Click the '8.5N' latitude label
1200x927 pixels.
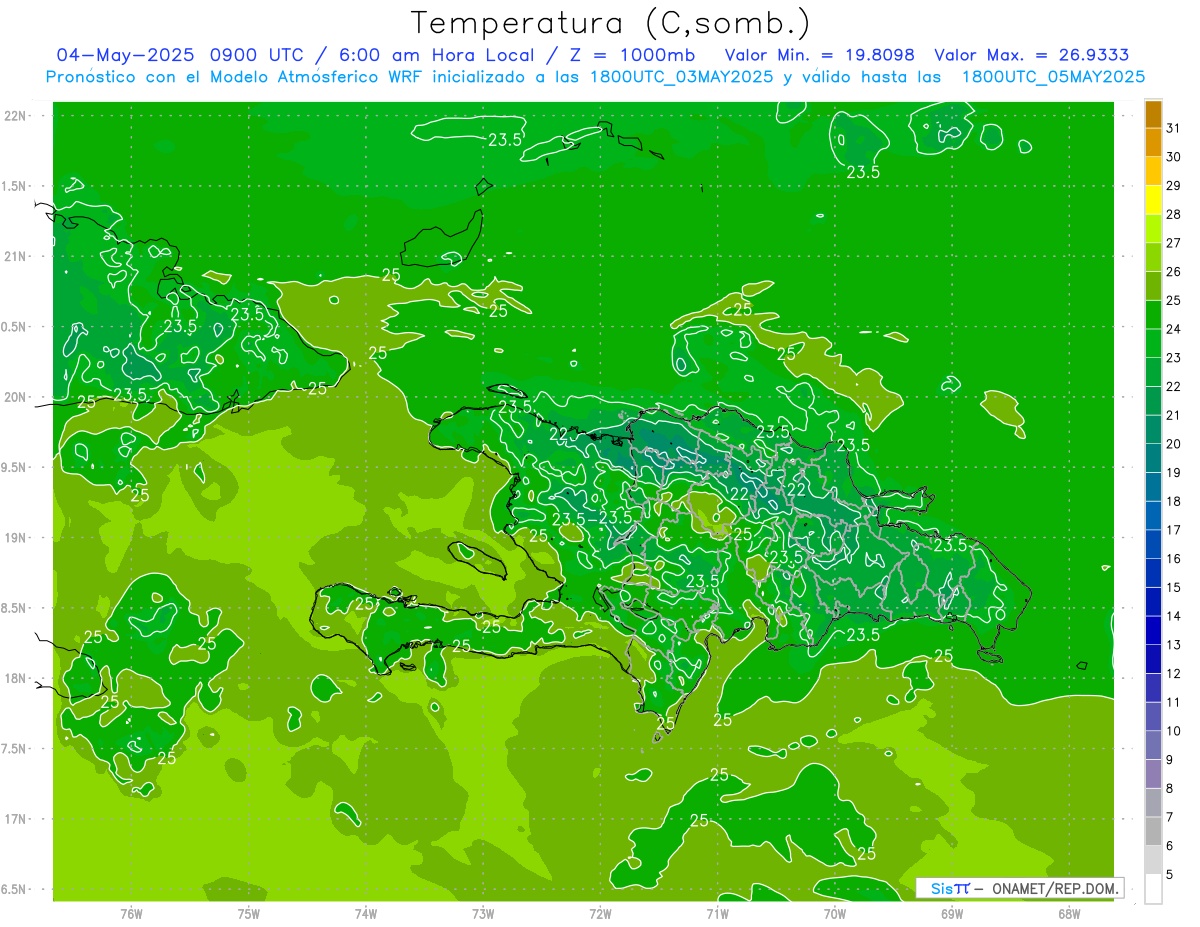pos(14,608)
